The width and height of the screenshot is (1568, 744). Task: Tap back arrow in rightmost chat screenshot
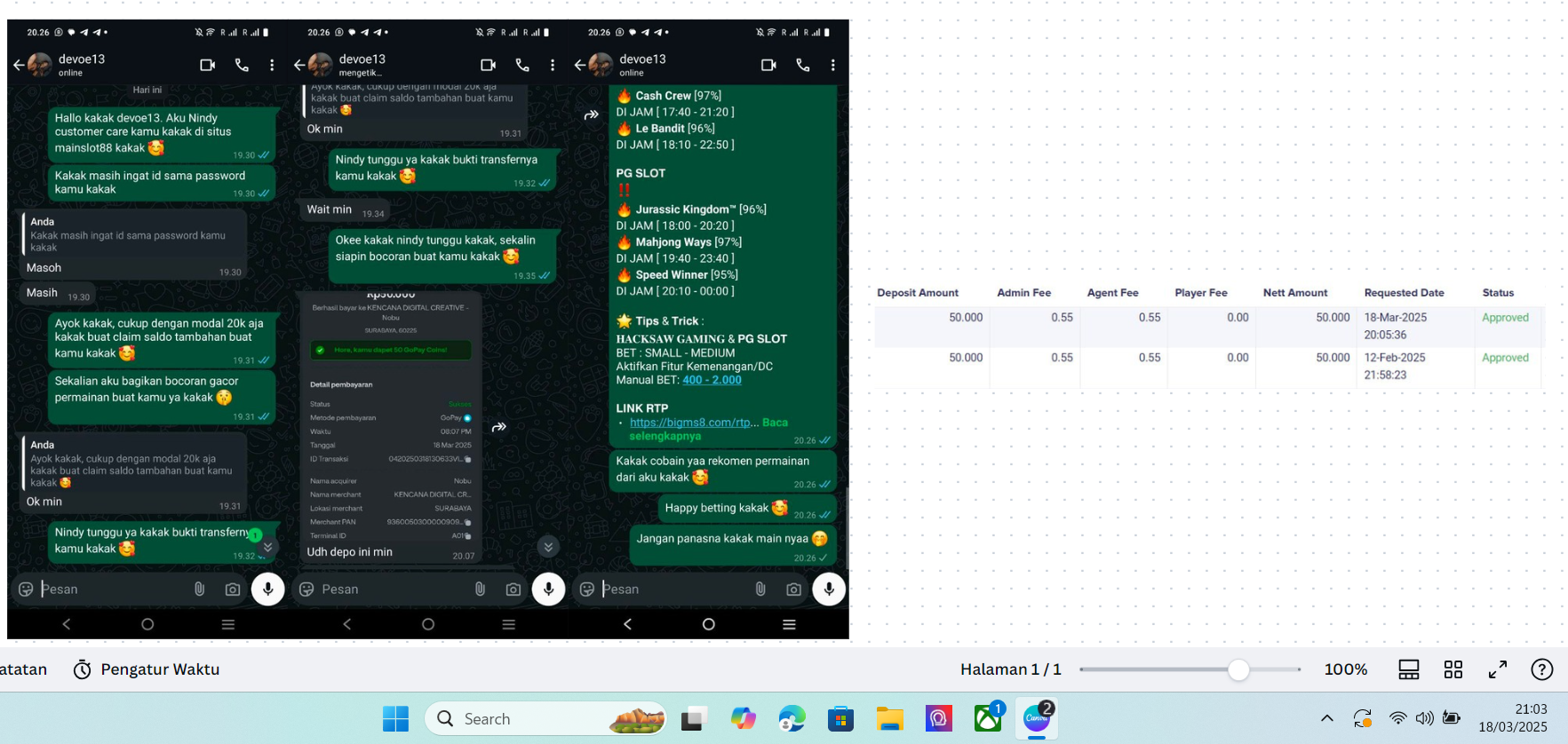580,65
